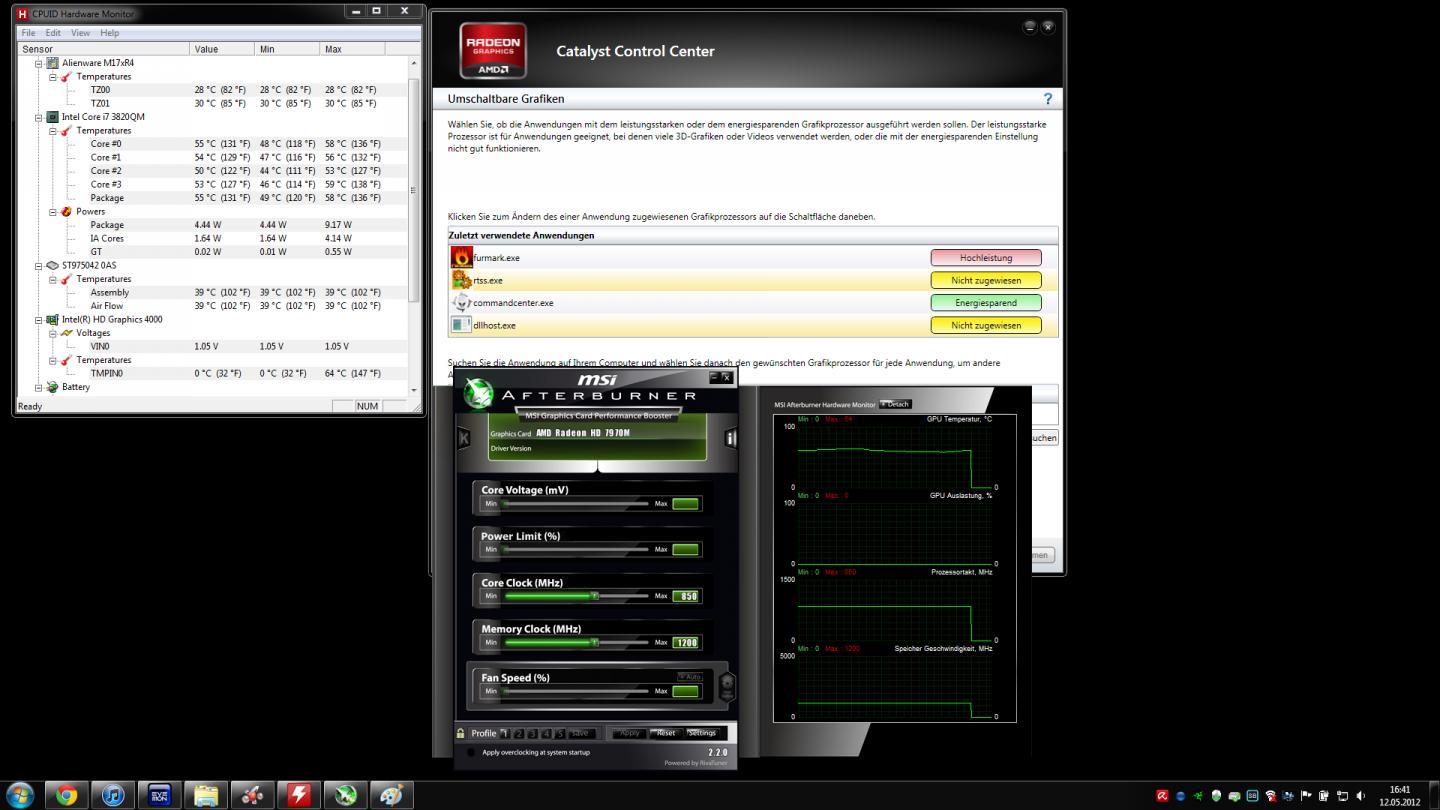The height and width of the screenshot is (810, 1440).
Task: Collapse the Intel Core i7 3820QM node
Action: point(39,117)
